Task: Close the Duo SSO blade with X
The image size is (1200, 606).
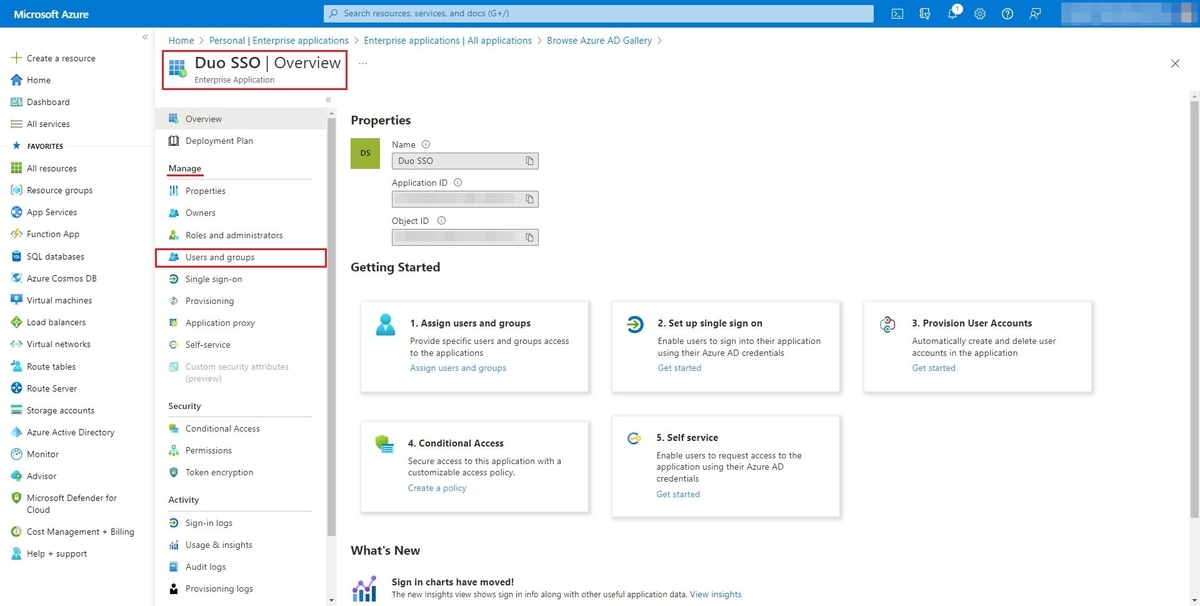Action: 1175,63
